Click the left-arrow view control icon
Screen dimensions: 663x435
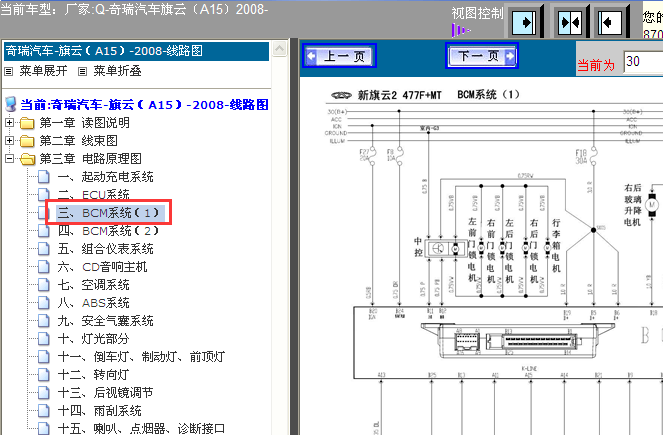click(x=610, y=22)
